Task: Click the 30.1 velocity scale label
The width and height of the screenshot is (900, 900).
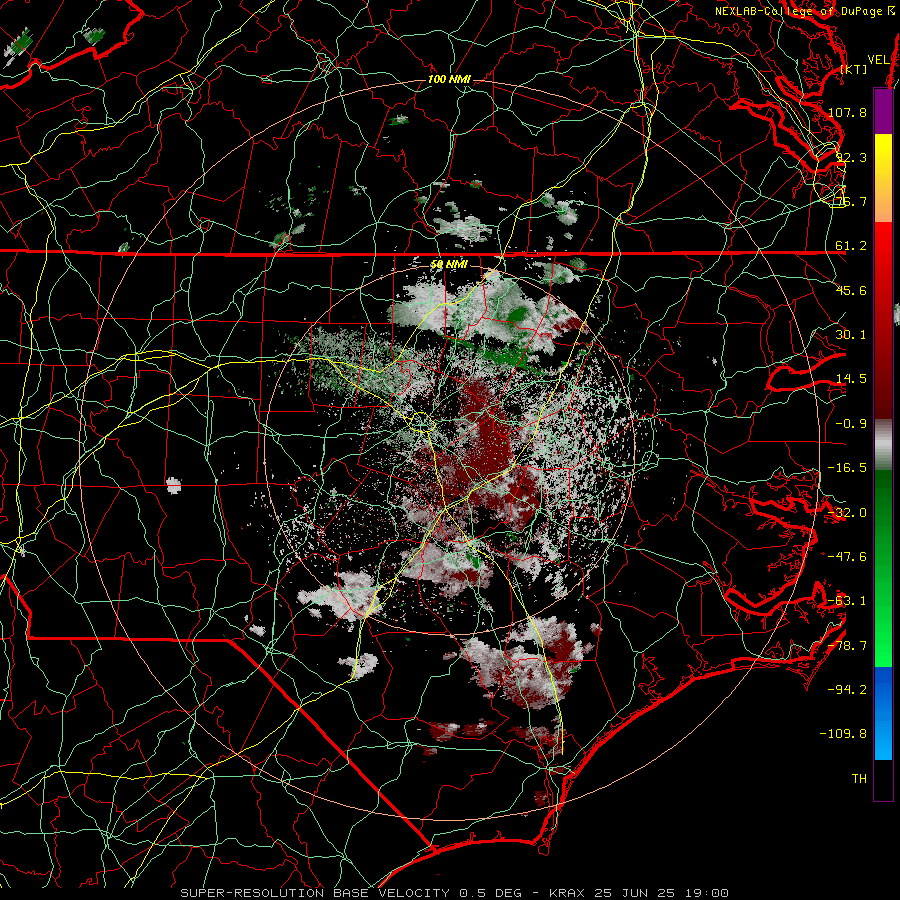Action: pos(851,335)
